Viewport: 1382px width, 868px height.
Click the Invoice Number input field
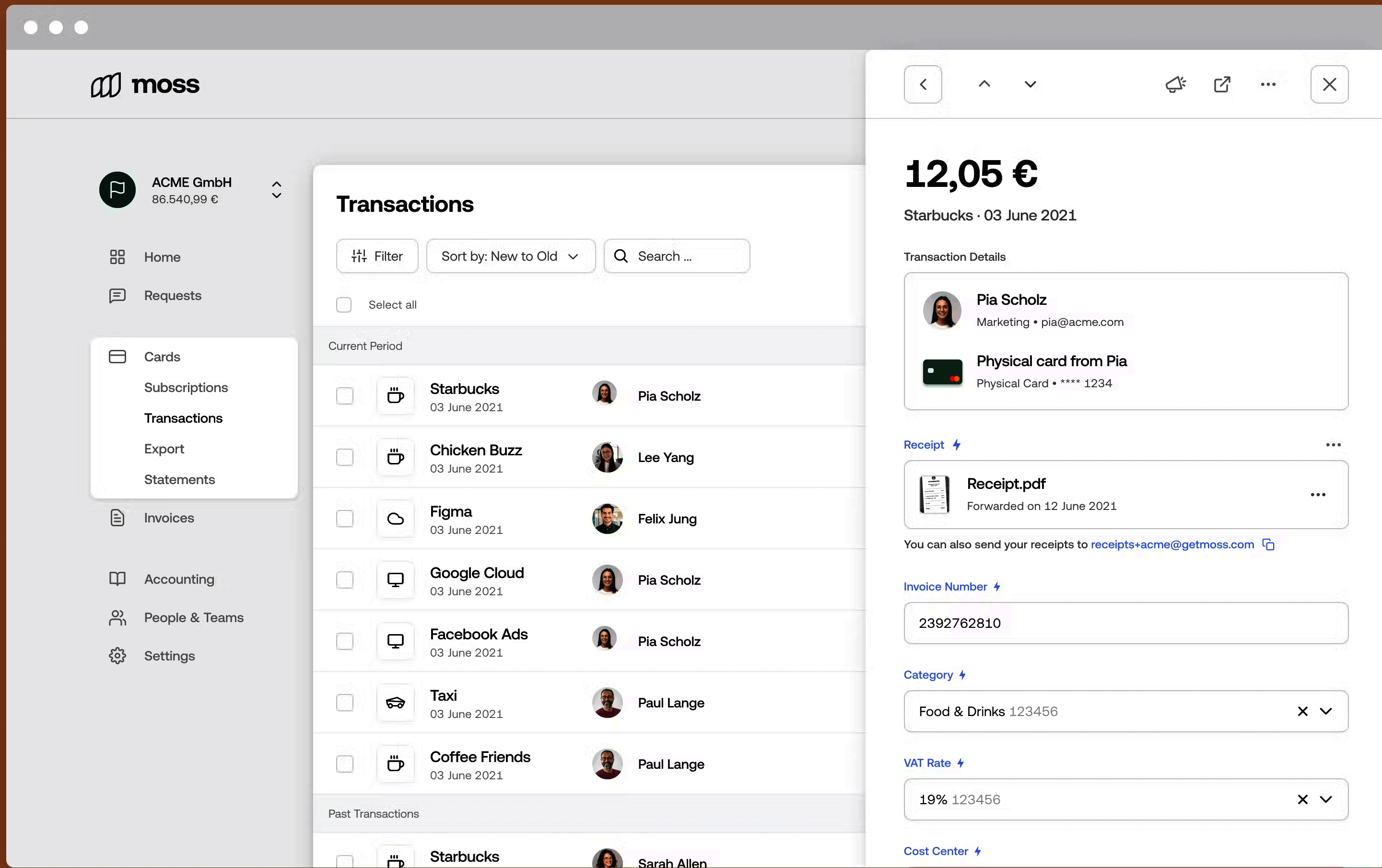1125,623
